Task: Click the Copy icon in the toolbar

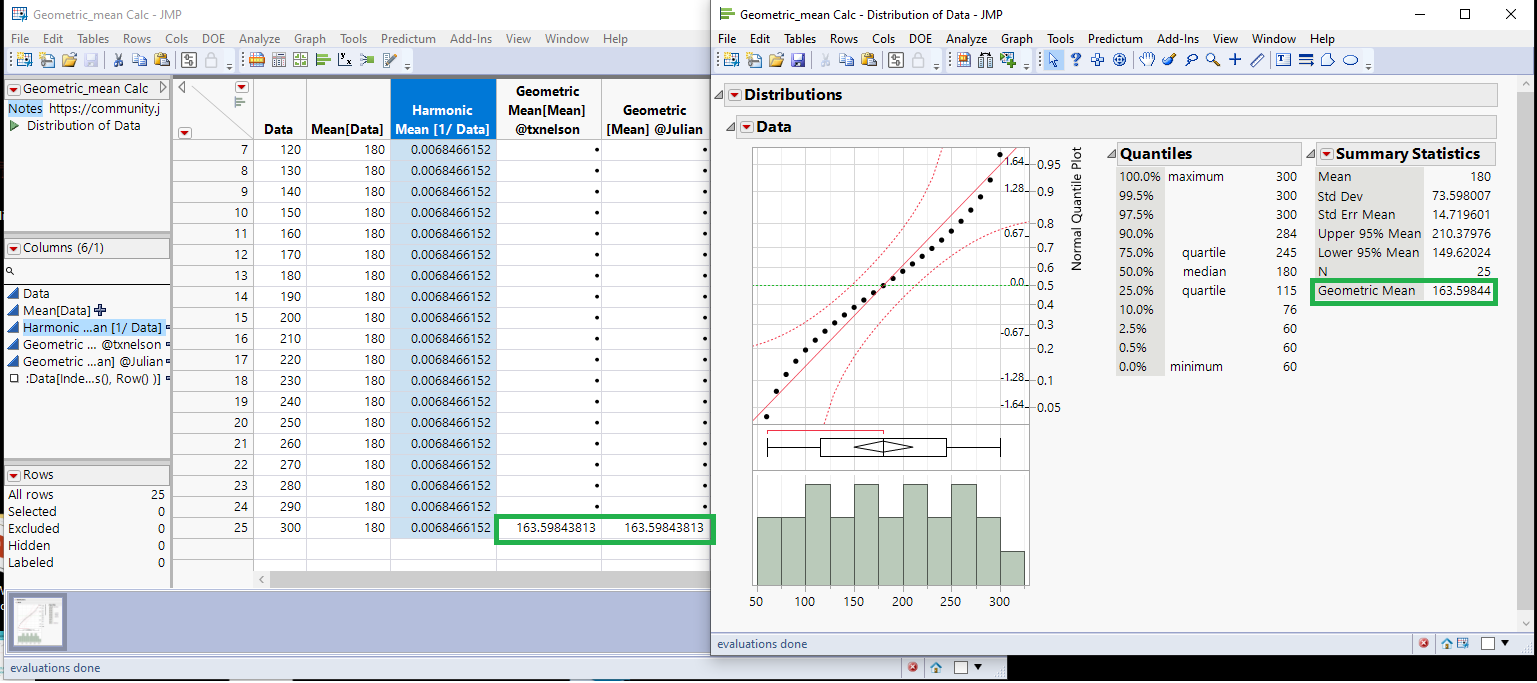Action: coord(847,60)
